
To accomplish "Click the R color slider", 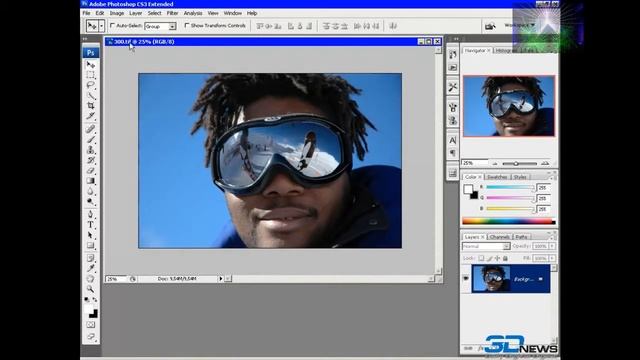I will coord(510,187).
